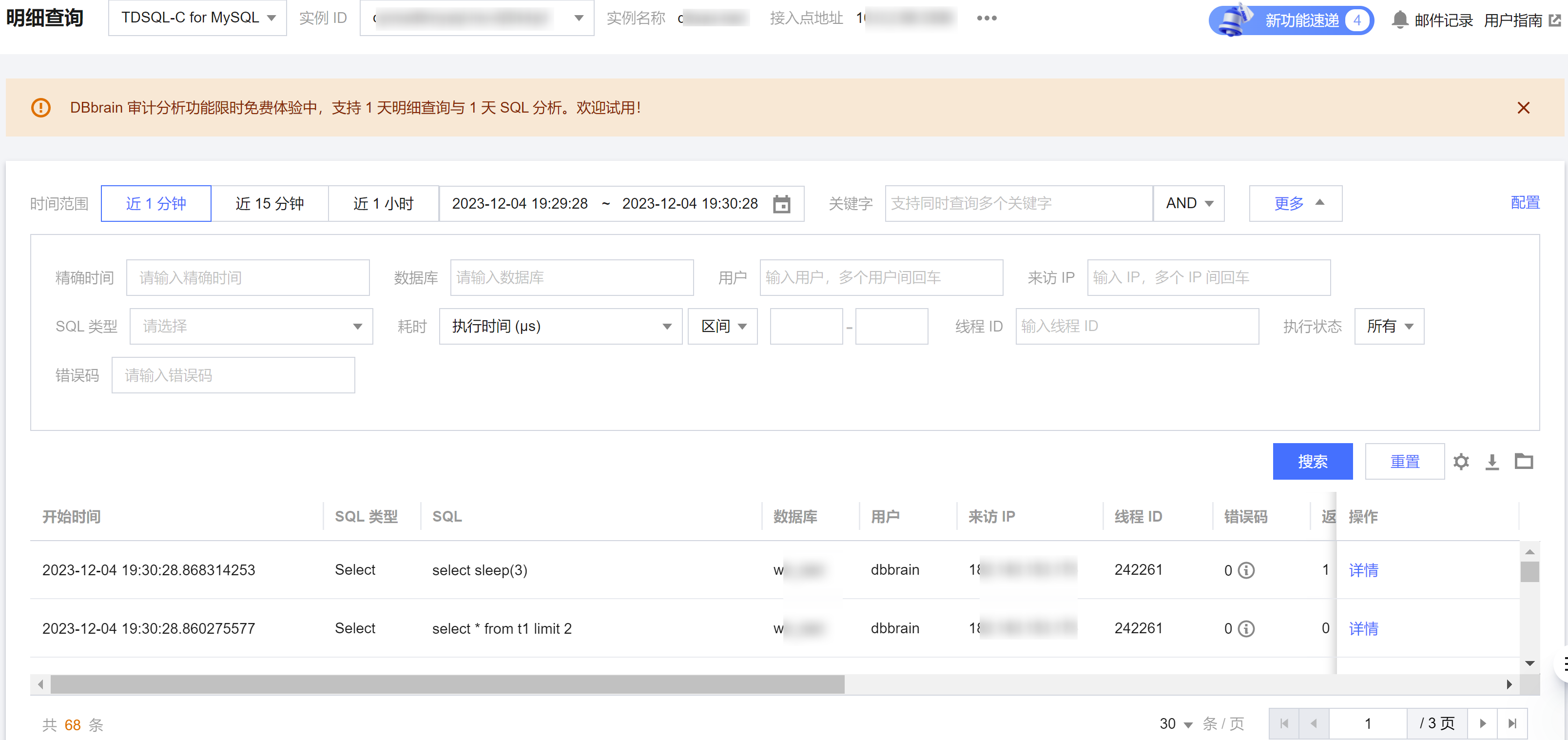Open the file list folder icon
Image resolution: width=1568 pixels, height=740 pixels.
pos(1524,461)
